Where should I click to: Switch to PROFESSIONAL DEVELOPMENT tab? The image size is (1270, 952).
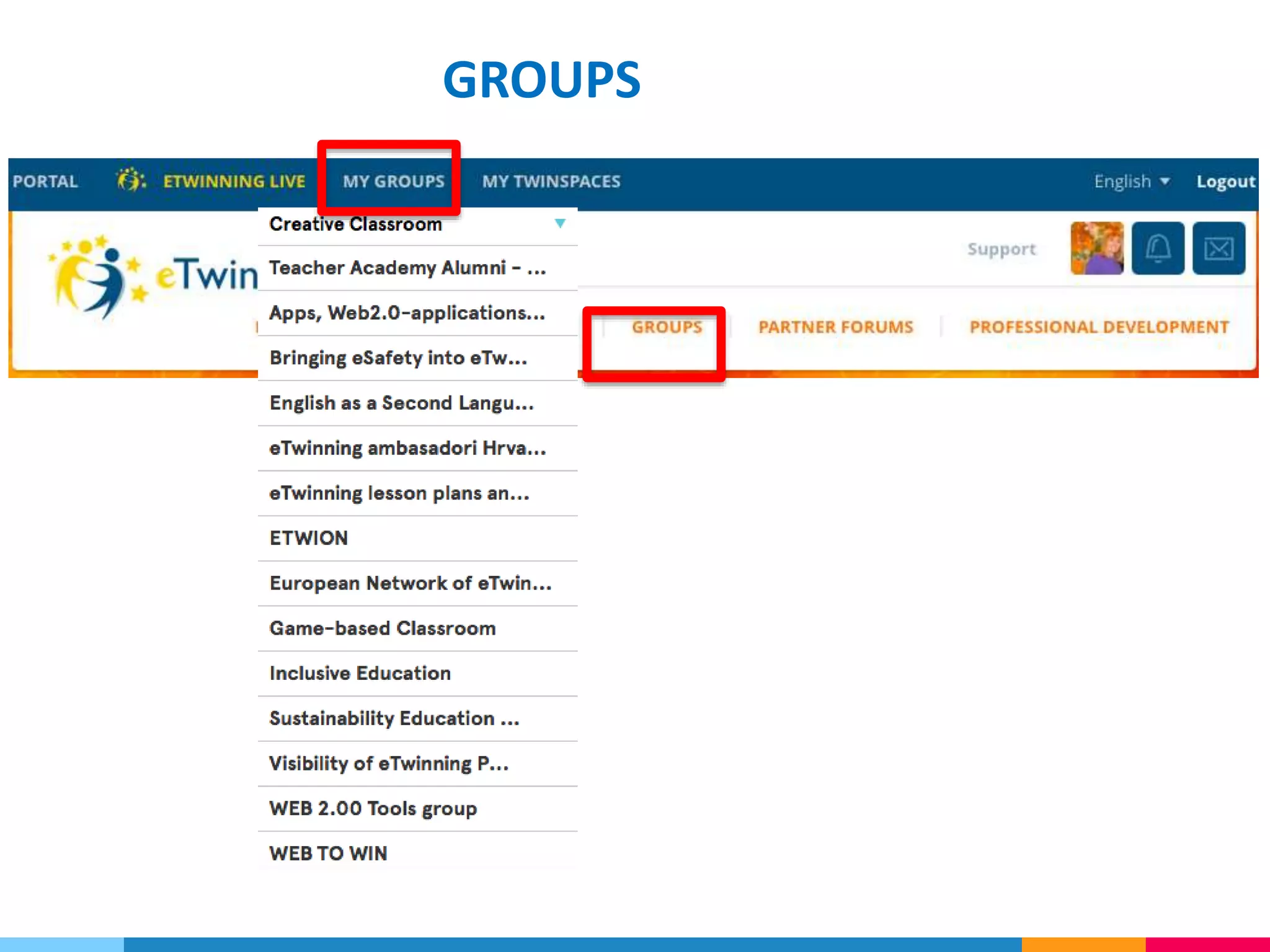1099,327
